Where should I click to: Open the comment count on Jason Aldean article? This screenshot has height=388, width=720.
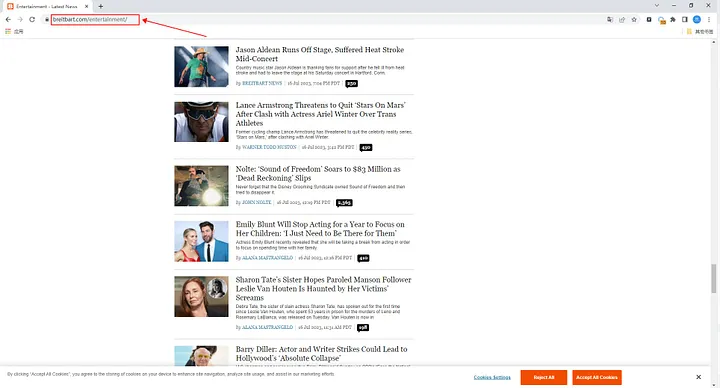[x=351, y=84]
